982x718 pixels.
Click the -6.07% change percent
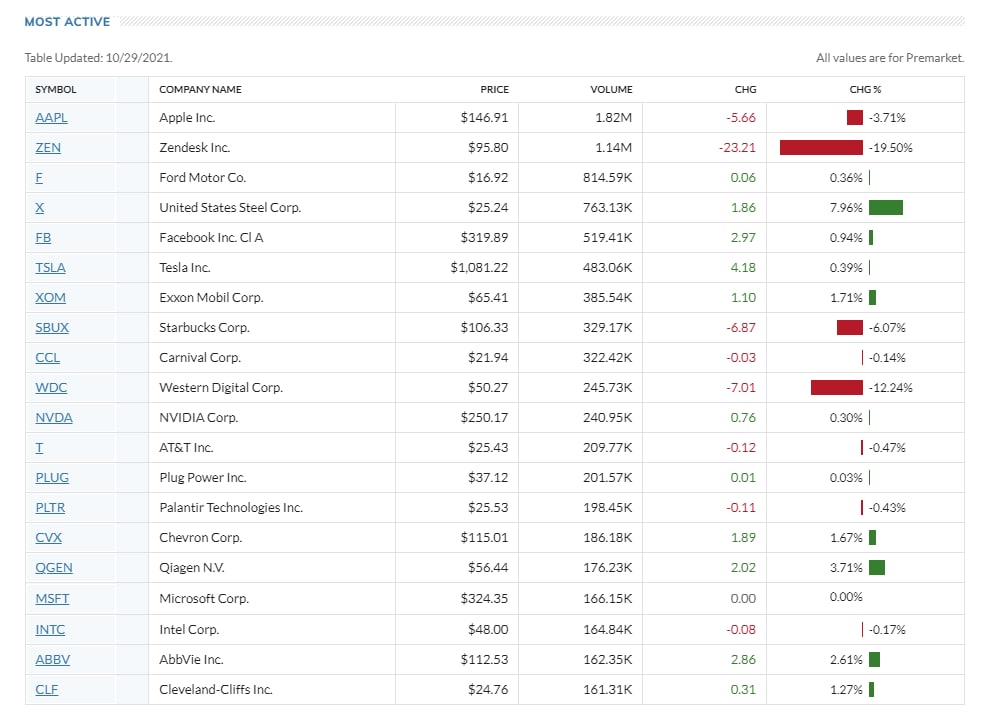(x=887, y=328)
